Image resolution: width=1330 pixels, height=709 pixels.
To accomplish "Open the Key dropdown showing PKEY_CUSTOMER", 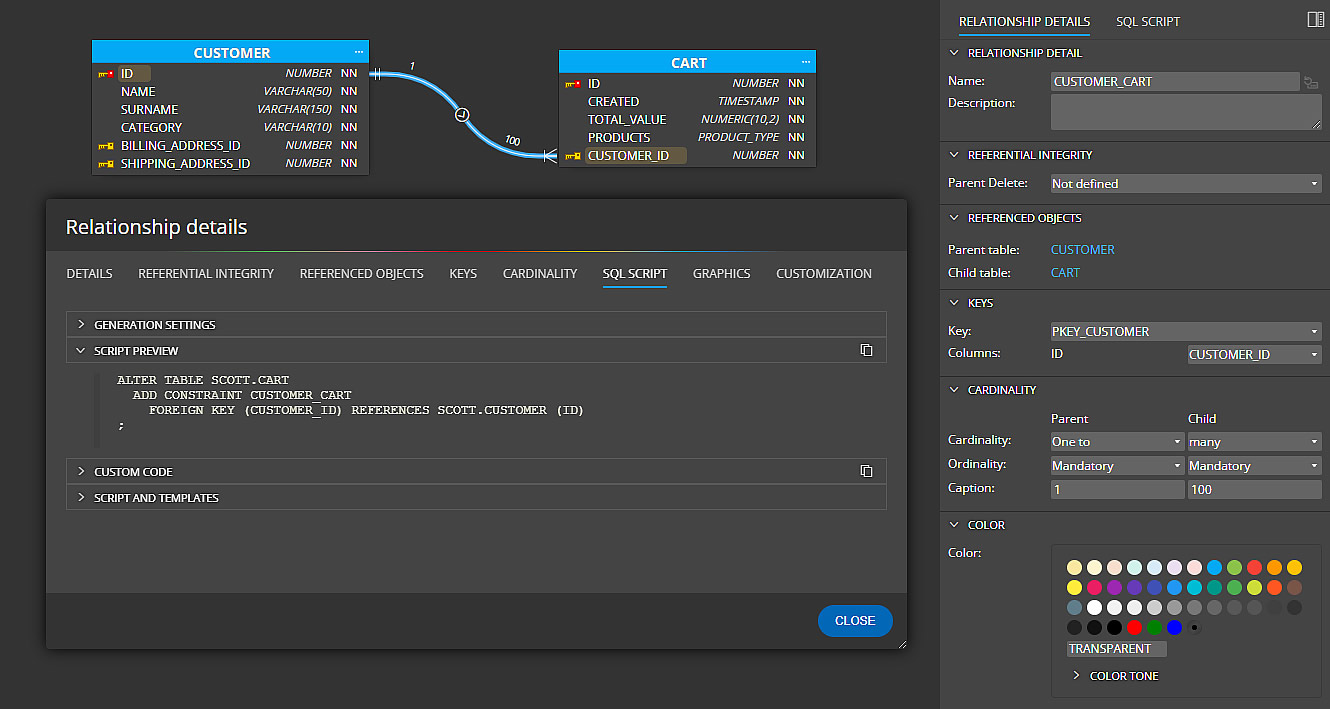I will click(1185, 332).
